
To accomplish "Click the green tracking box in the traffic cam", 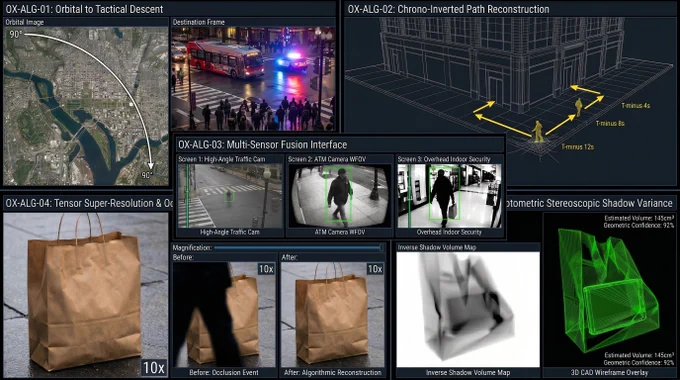I will click(x=229, y=197).
